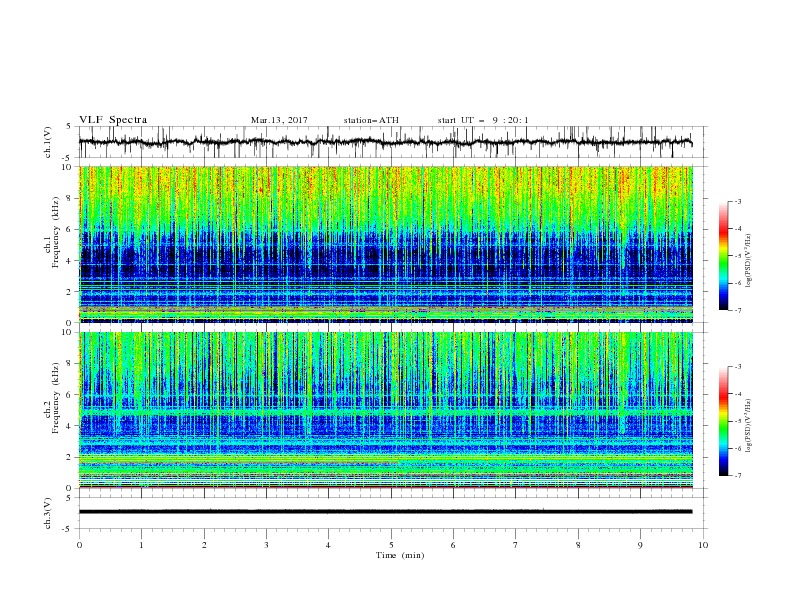Click the 'ch.3(V)' waveform axis label

pyautogui.click(x=48, y=513)
